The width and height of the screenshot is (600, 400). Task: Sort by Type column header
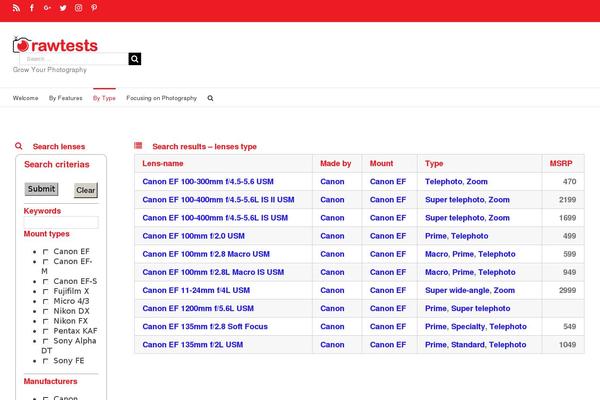click(434, 163)
